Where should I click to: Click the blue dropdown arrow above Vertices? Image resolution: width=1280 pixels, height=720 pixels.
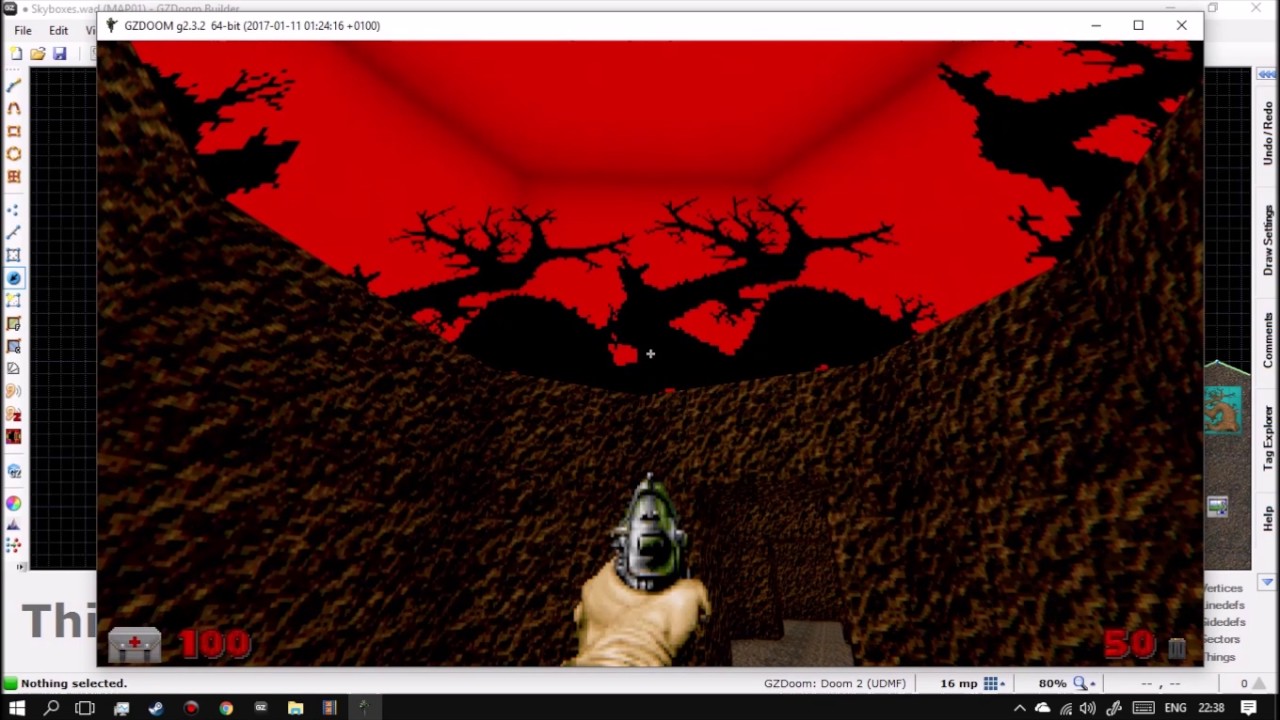pyautogui.click(x=1267, y=582)
